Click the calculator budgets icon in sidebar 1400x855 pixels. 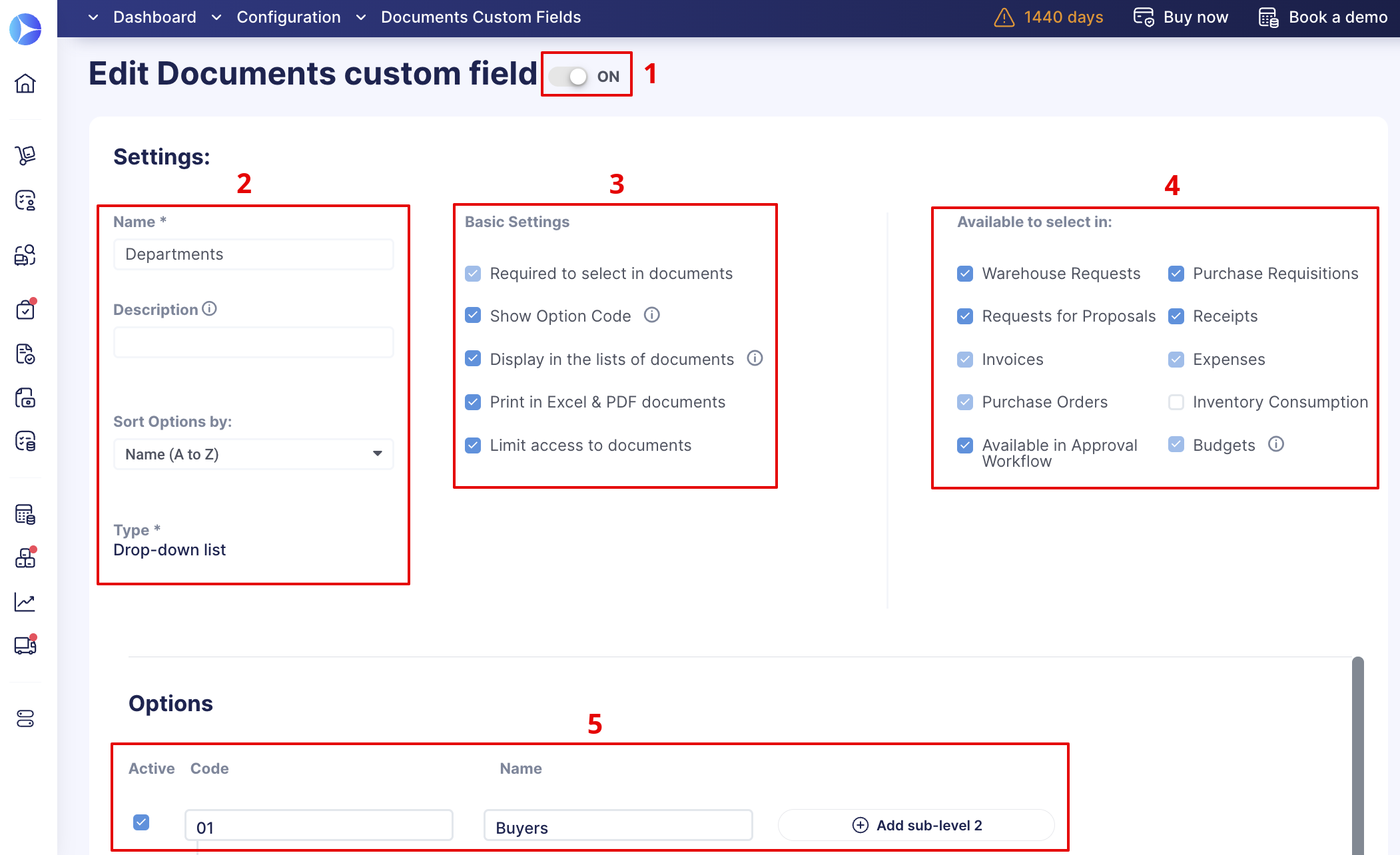(25, 513)
